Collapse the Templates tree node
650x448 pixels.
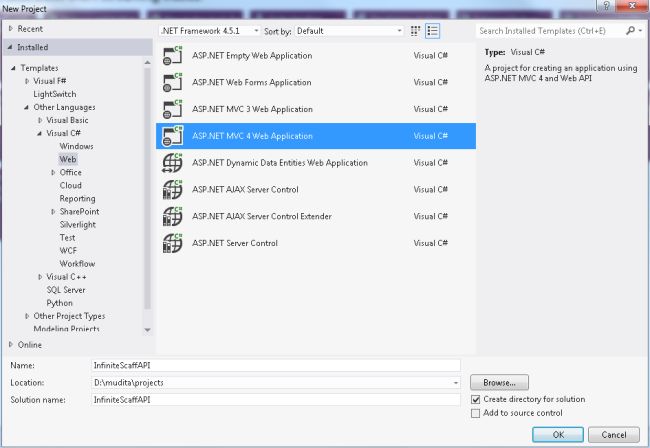(x=14, y=68)
